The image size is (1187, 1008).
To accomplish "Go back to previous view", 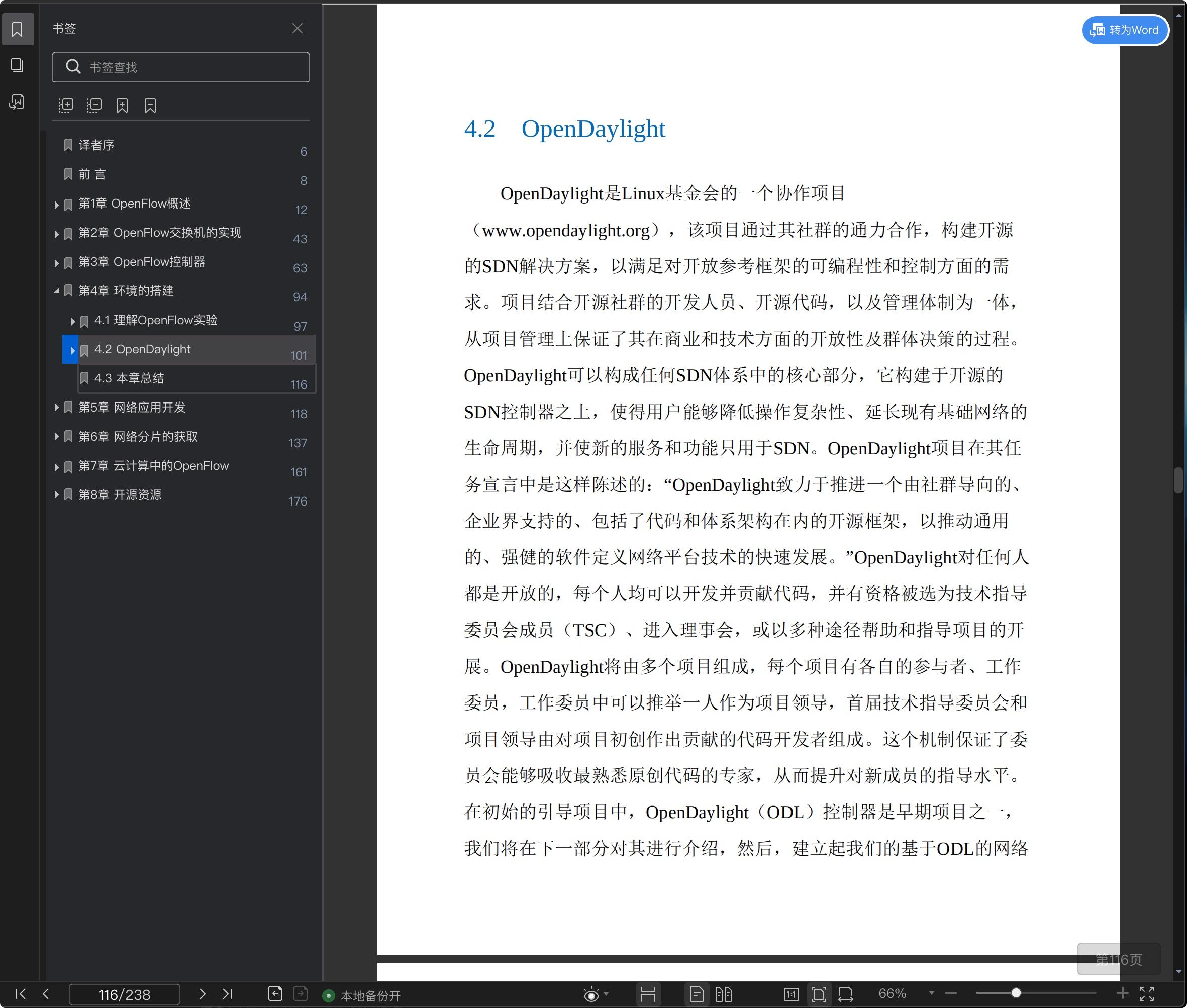I will 275,994.
